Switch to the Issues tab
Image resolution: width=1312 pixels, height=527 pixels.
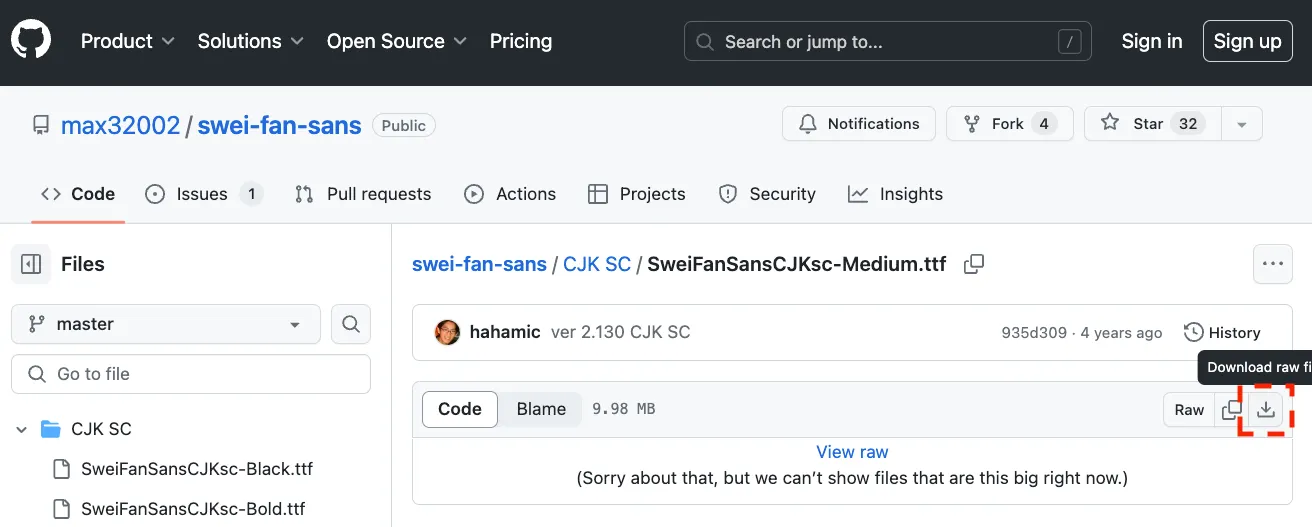click(204, 194)
